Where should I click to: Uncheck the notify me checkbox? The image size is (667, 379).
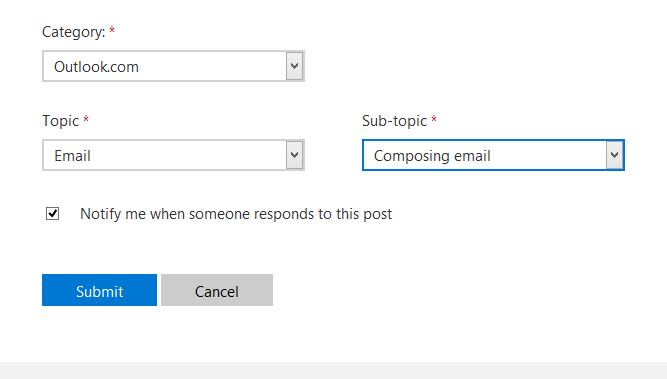(52, 214)
